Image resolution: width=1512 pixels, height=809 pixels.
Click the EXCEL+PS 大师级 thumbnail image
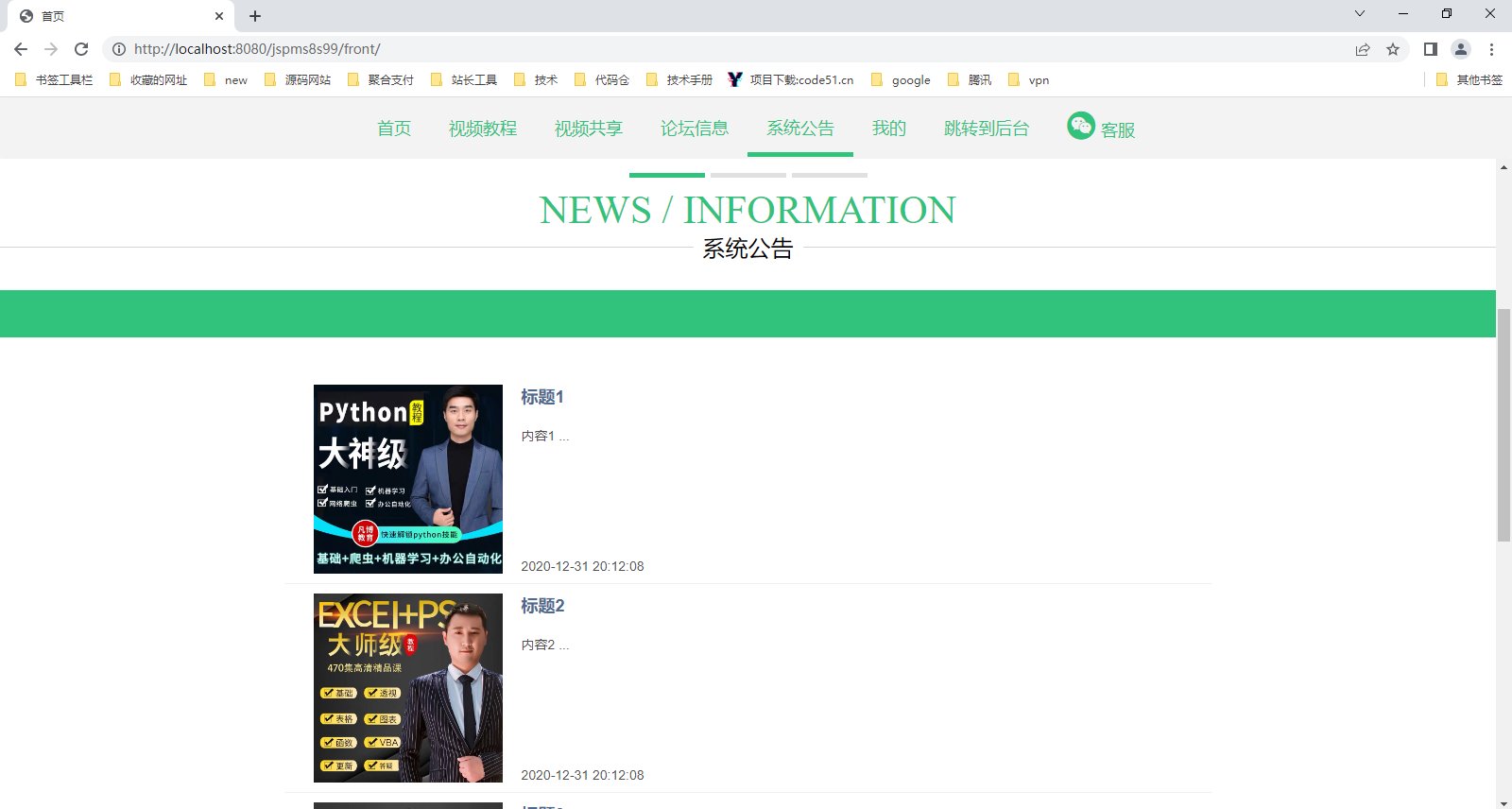click(x=408, y=688)
